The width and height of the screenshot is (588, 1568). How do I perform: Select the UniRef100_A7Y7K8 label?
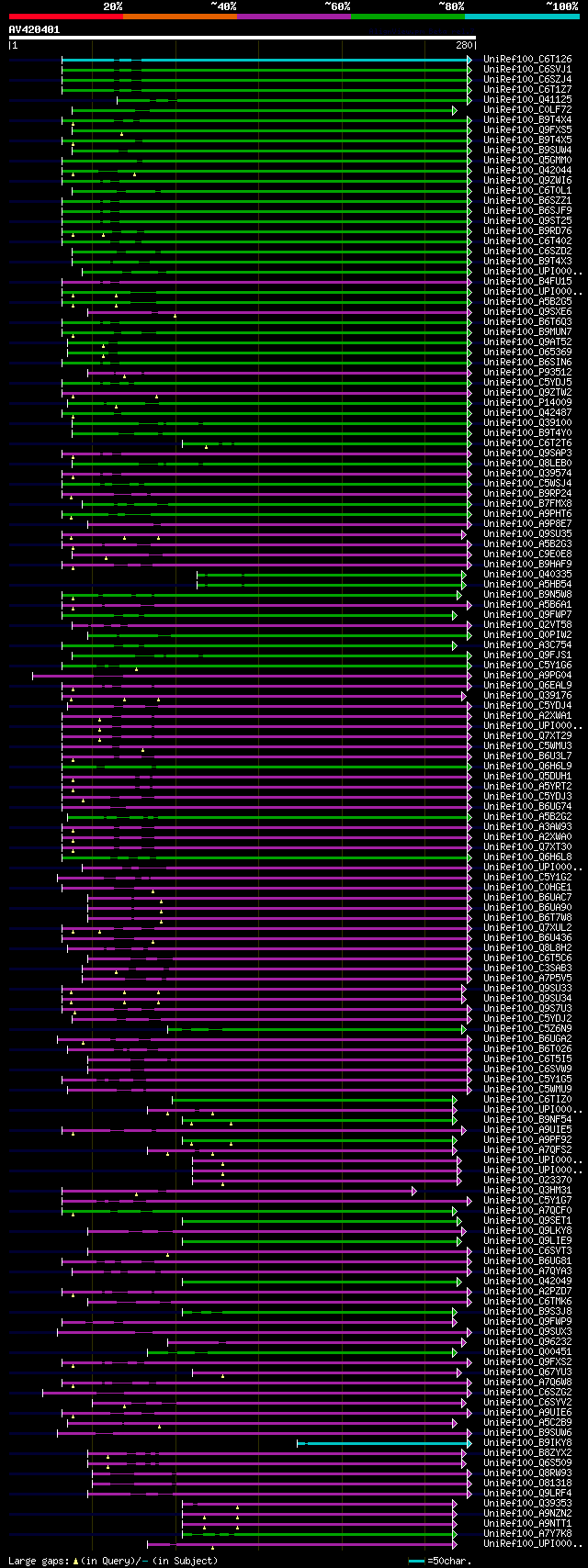coord(527,1534)
